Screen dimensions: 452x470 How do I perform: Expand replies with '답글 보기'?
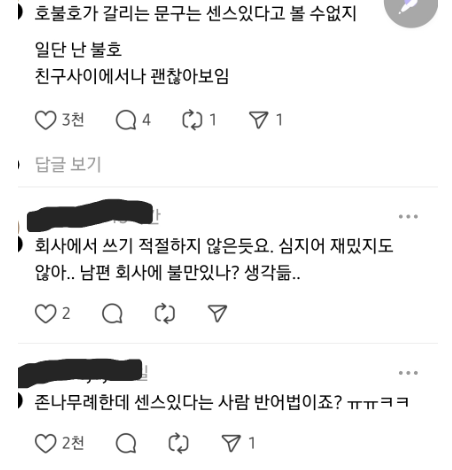pyautogui.click(x=68, y=164)
